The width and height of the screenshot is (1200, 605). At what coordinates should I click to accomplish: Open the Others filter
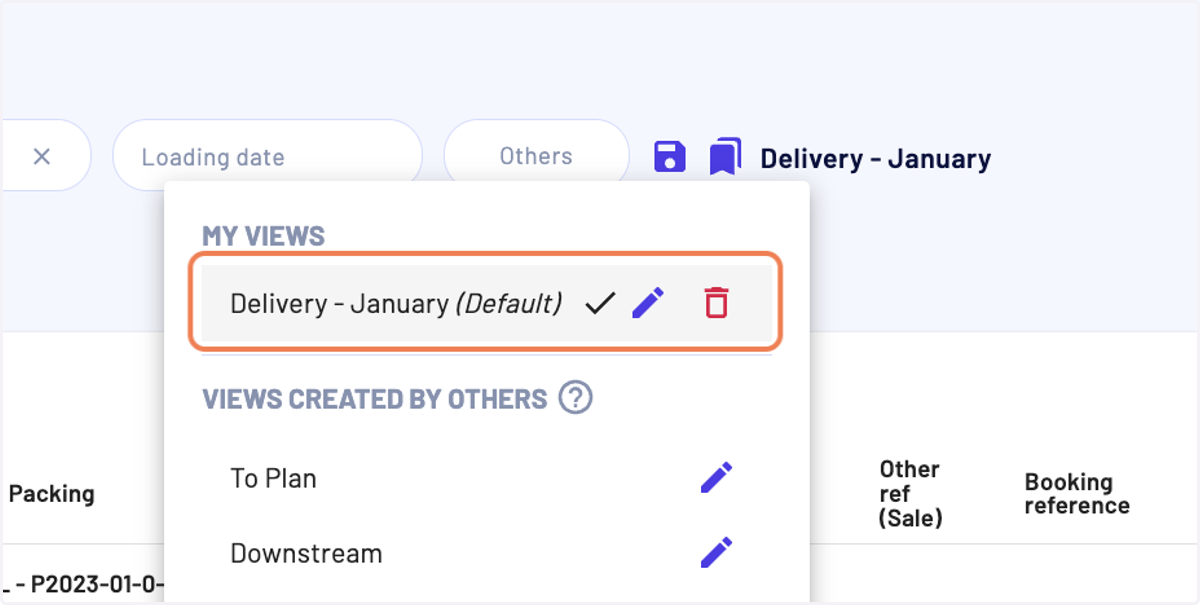click(x=536, y=156)
